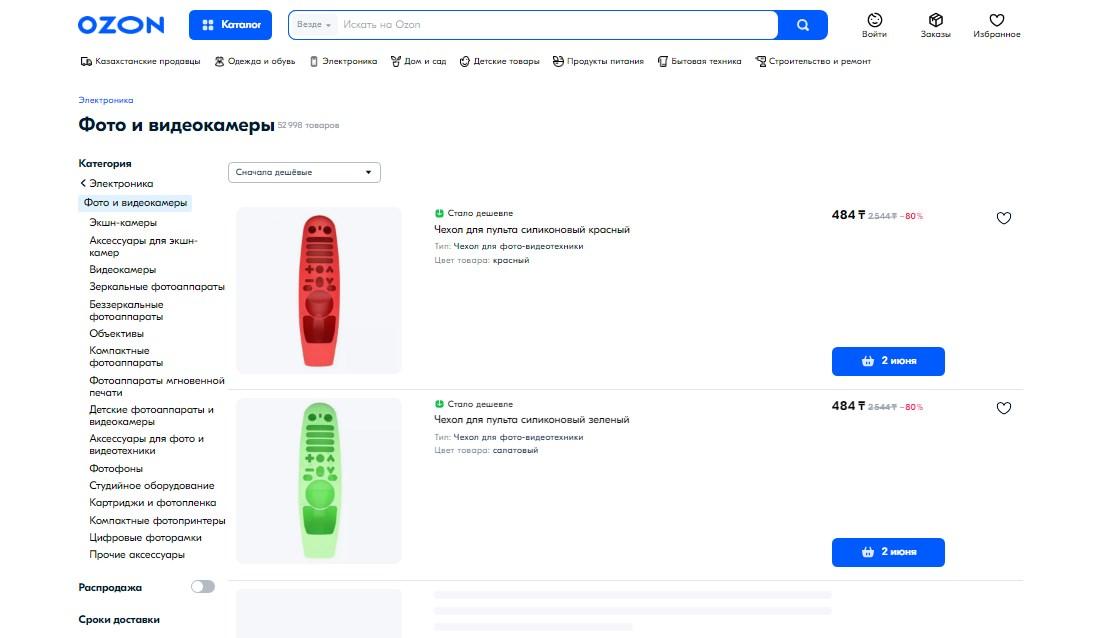Image resolution: width=1100 pixels, height=638 pixels.
Task: Add the red remote case to favorites
Action: coord(1004,218)
